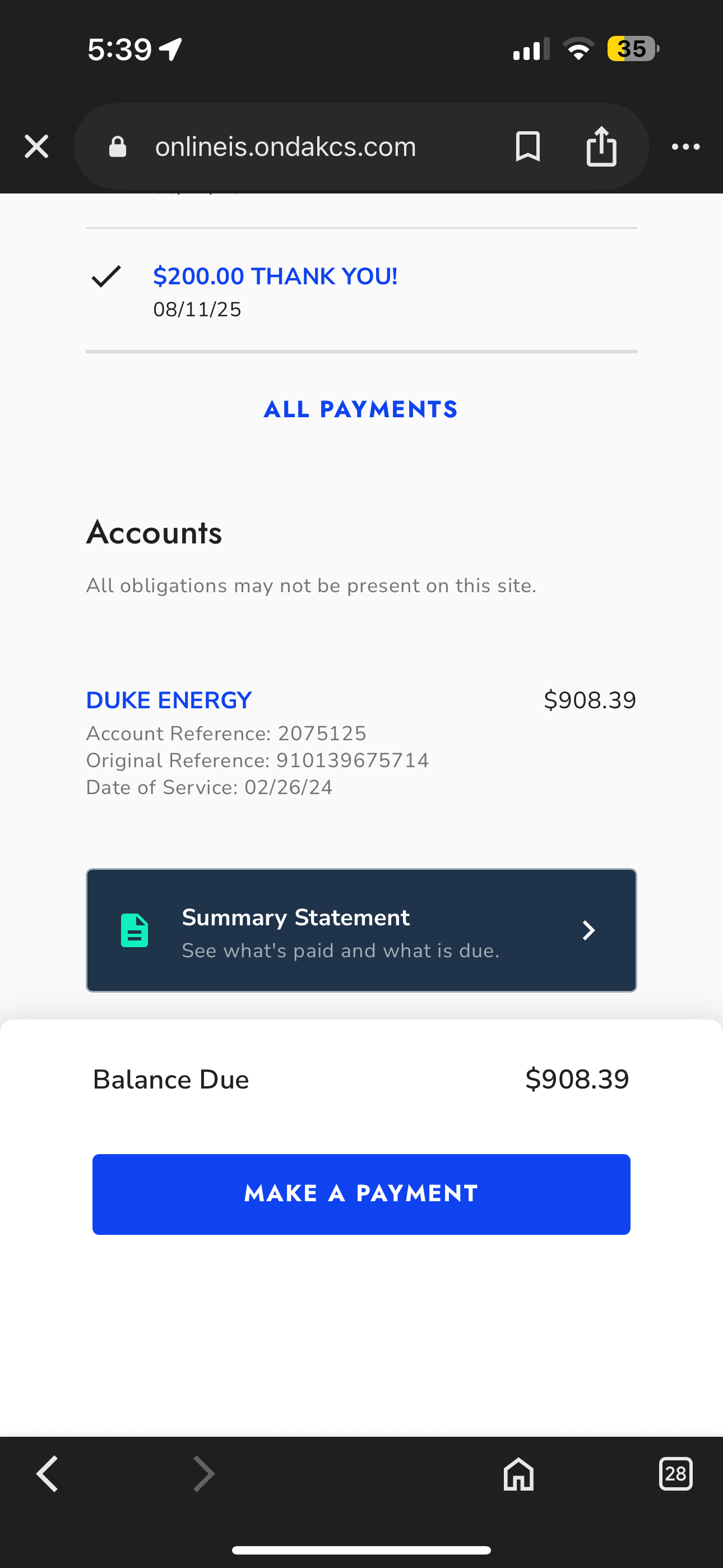Tap the Summary Statement card
The height and width of the screenshot is (1568, 723).
[361, 930]
